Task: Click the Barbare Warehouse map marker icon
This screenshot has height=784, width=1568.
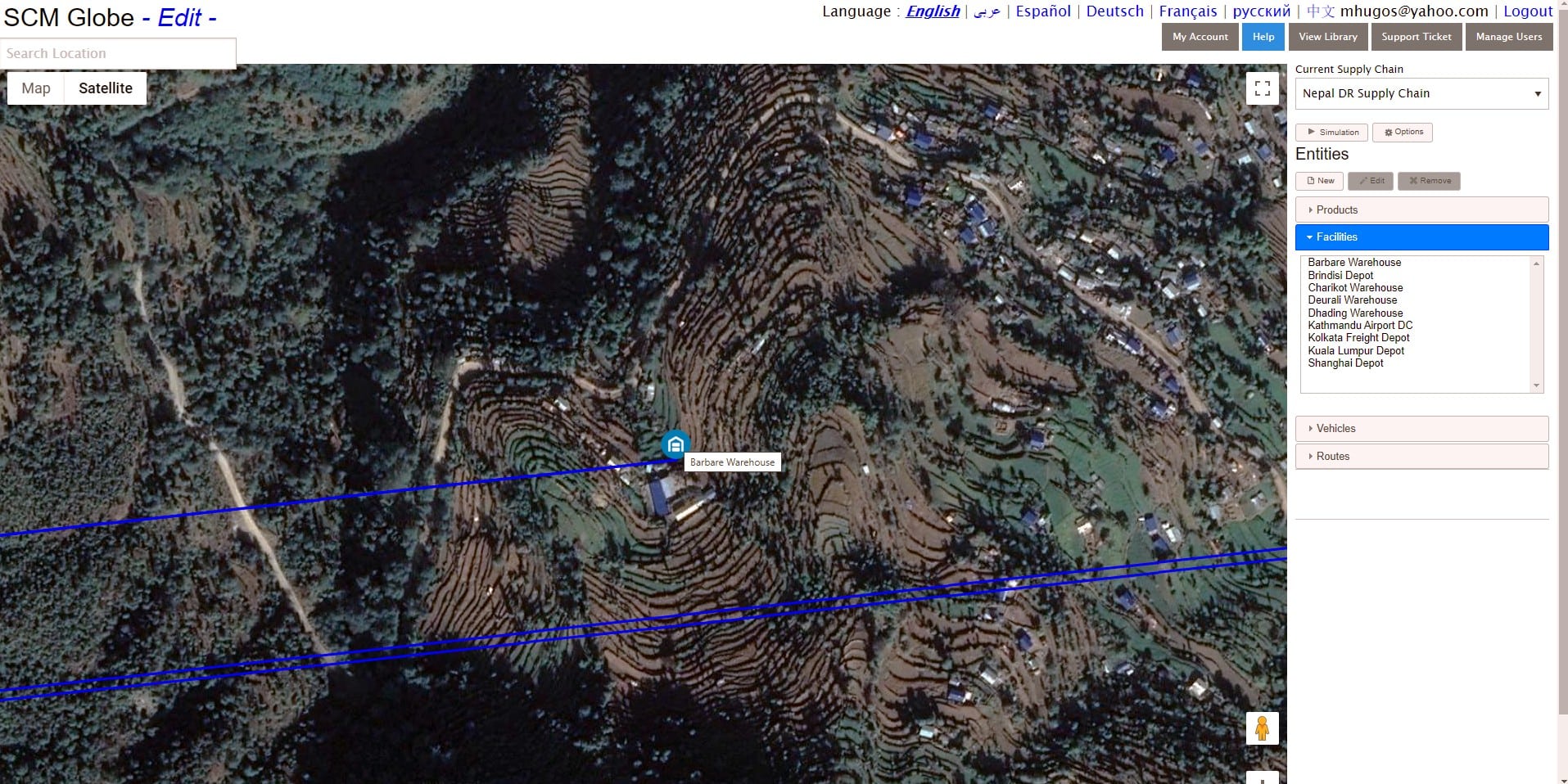Action: 675,445
